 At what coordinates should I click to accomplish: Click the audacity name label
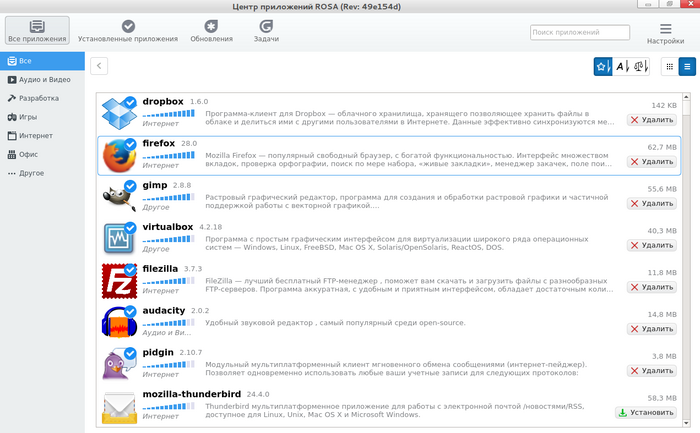tap(164, 310)
